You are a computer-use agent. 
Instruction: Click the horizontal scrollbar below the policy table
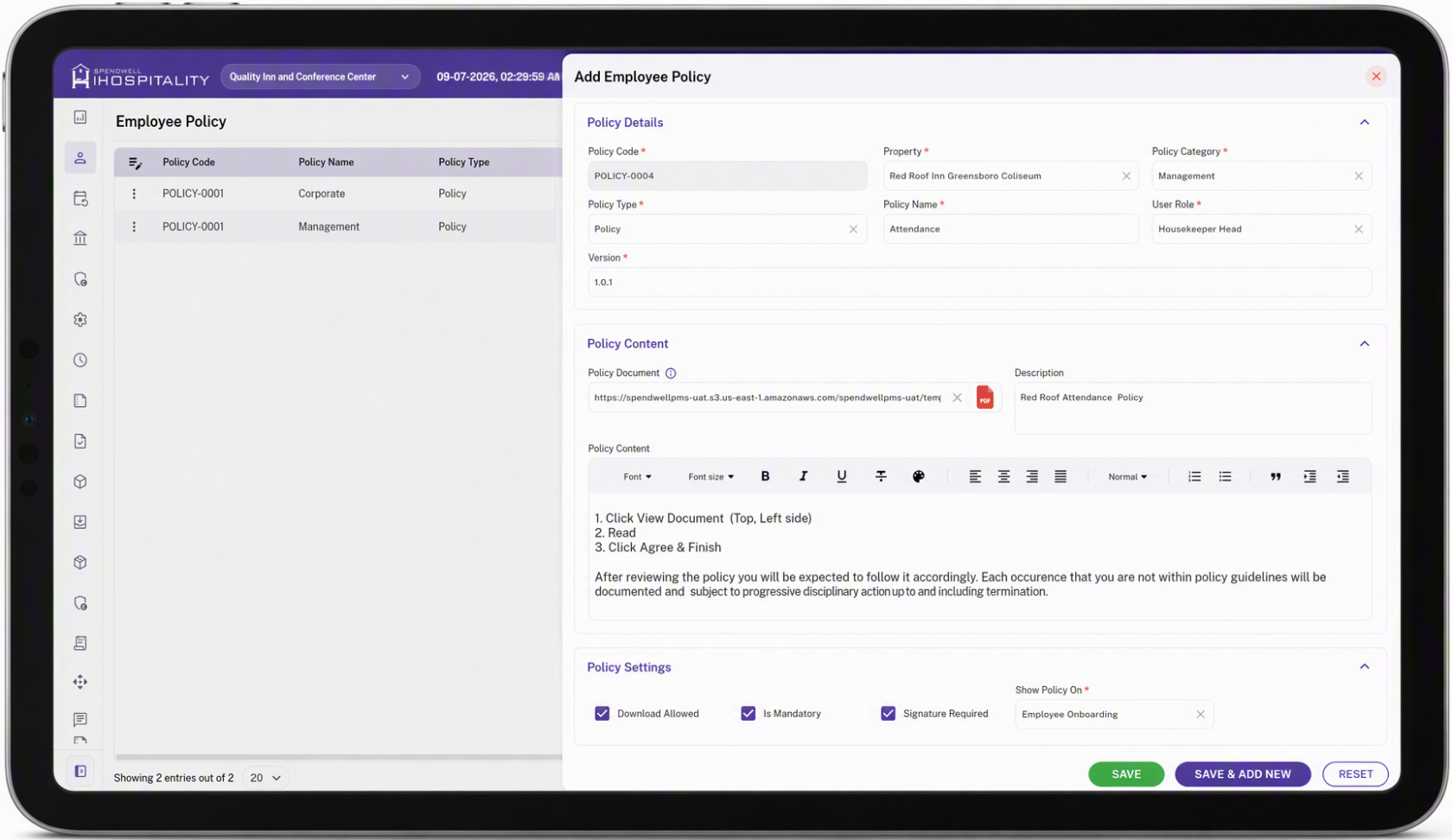pyautogui.click(x=338, y=758)
